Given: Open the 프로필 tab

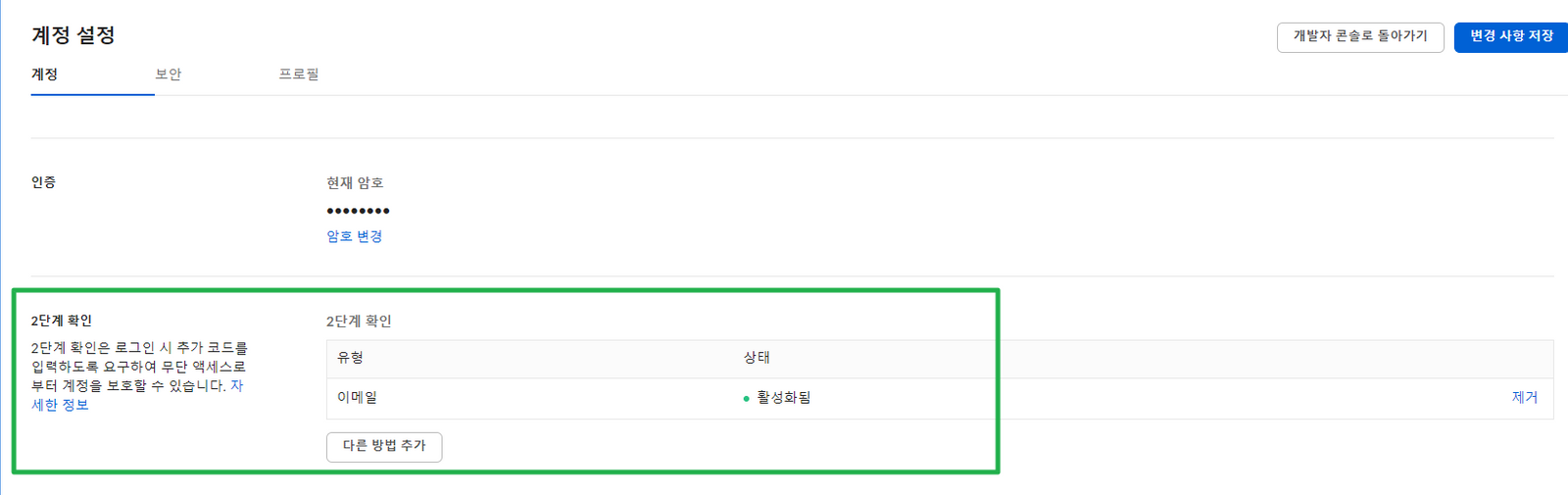Looking at the screenshot, I should [x=298, y=74].
